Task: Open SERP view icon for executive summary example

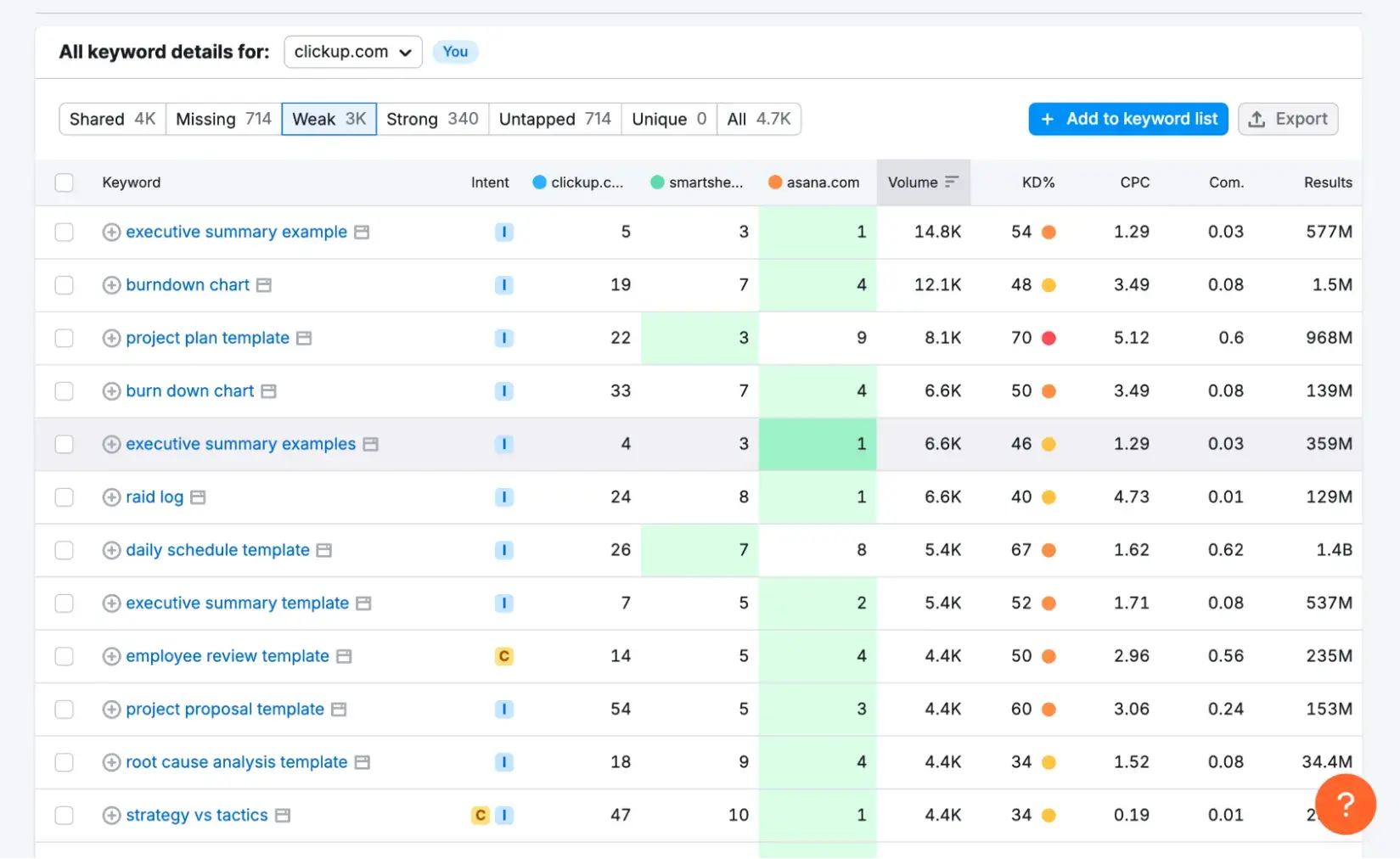Action: 362,232
